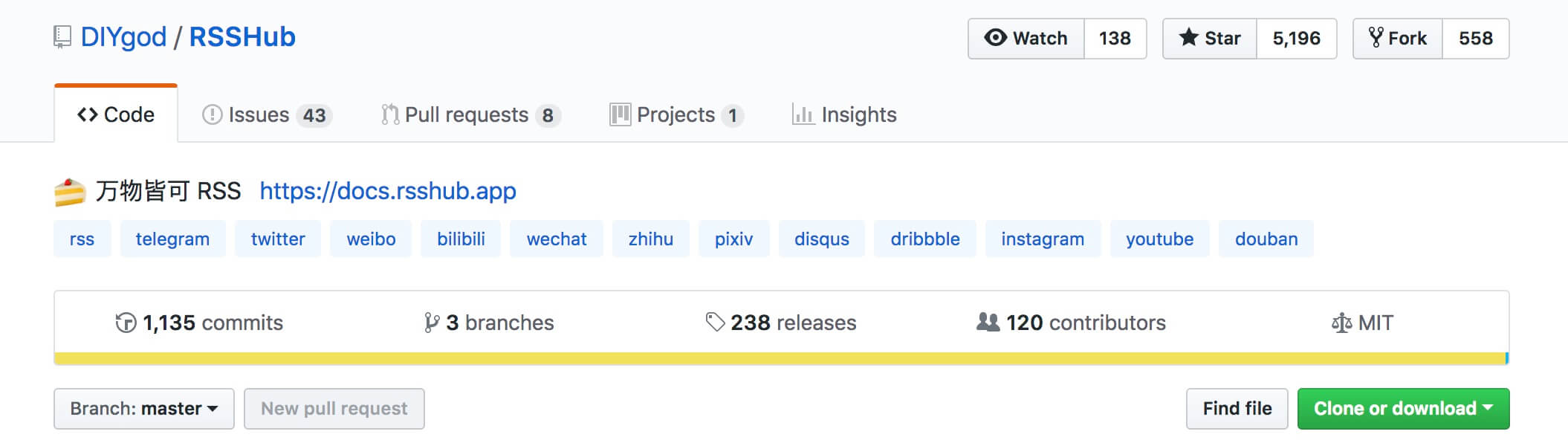The image size is (1568, 443).
Task: Click the MIT license scale icon
Action: pos(1341,323)
